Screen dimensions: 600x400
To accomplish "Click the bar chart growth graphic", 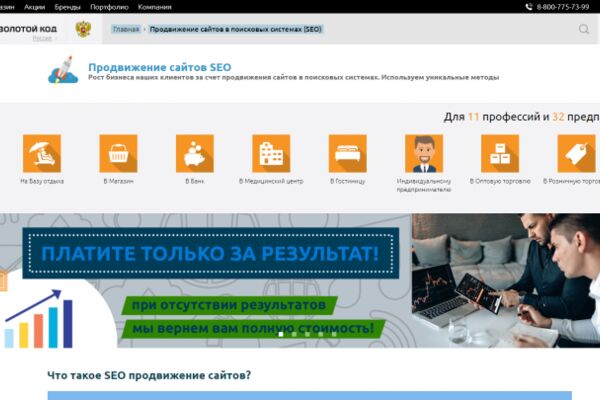I will point(38,319).
